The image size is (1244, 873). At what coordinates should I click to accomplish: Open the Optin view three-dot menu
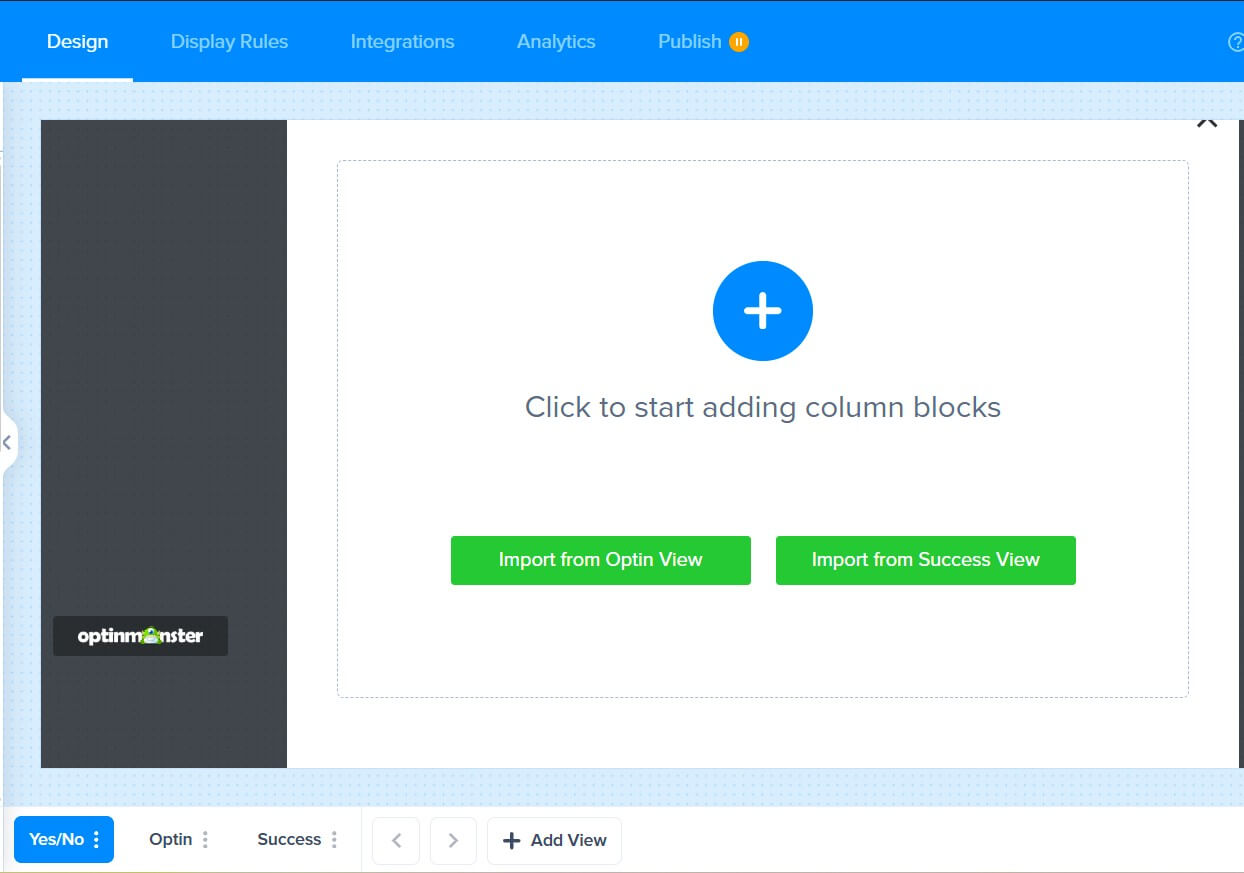(x=205, y=840)
